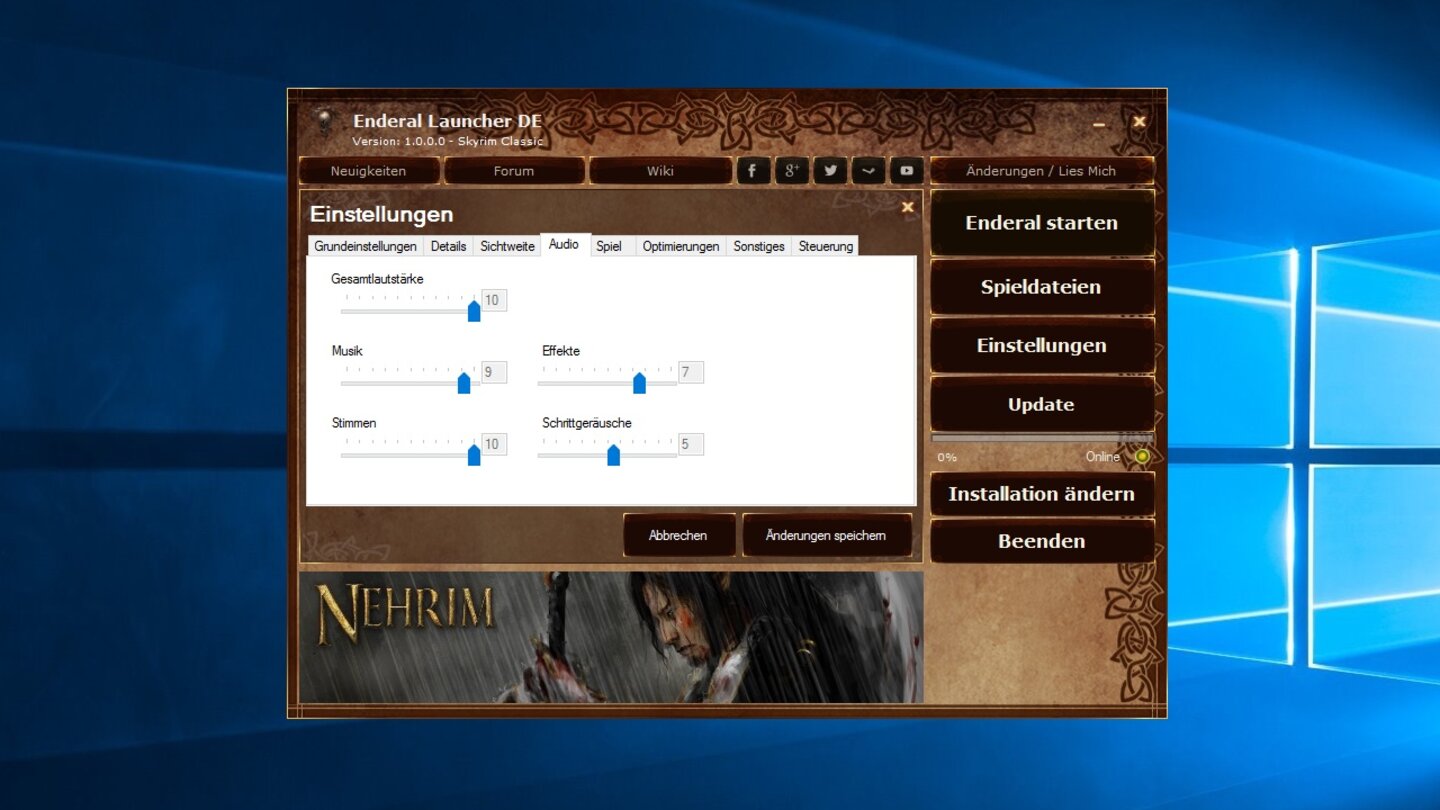Click the Schrittgeräusche slider handle
The height and width of the screenshot is (810, 1440).
coord(614,455)
